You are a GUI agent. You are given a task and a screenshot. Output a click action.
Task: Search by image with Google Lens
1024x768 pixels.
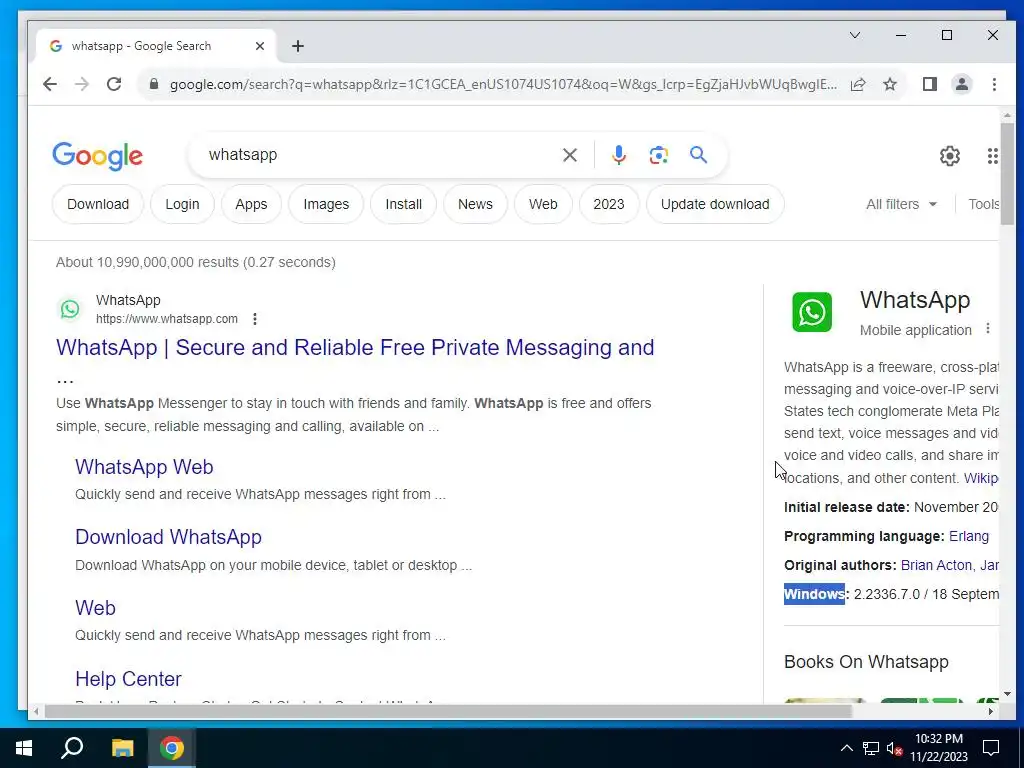(659, 155)
